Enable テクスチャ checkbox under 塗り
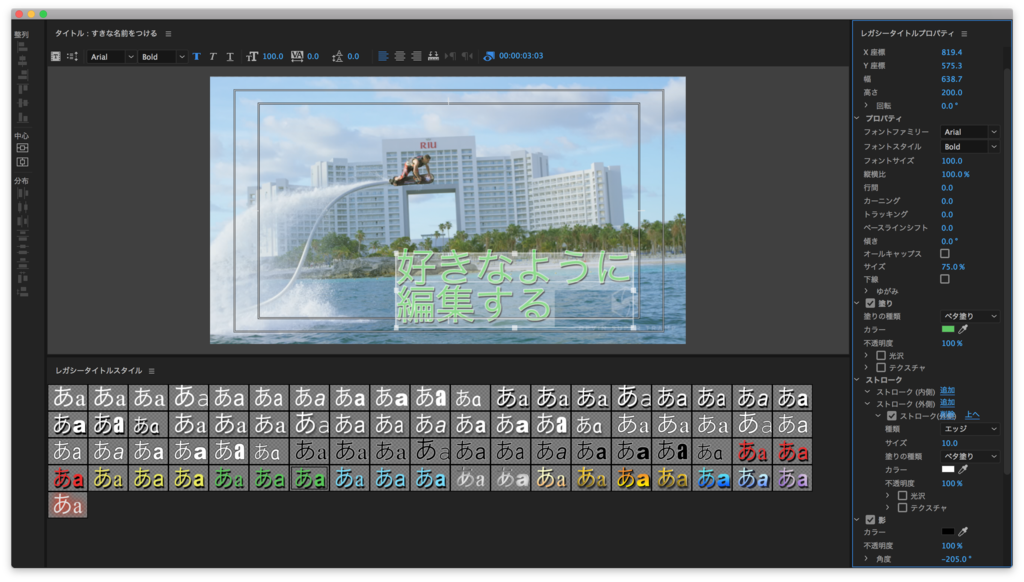The height and width of the screenshot is (582, 1024). pos(881,368)
